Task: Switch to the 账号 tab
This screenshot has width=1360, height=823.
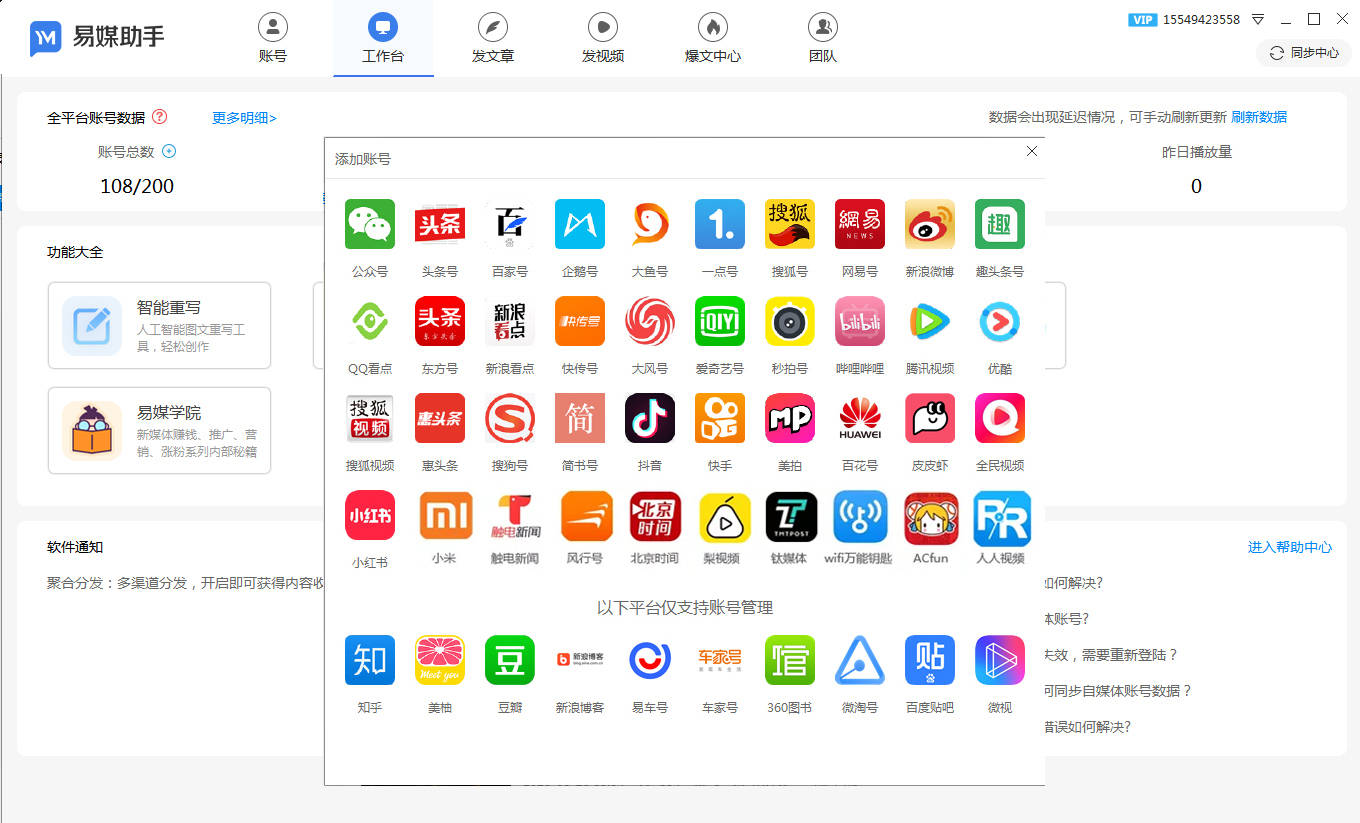Action: tap(272, 39)
